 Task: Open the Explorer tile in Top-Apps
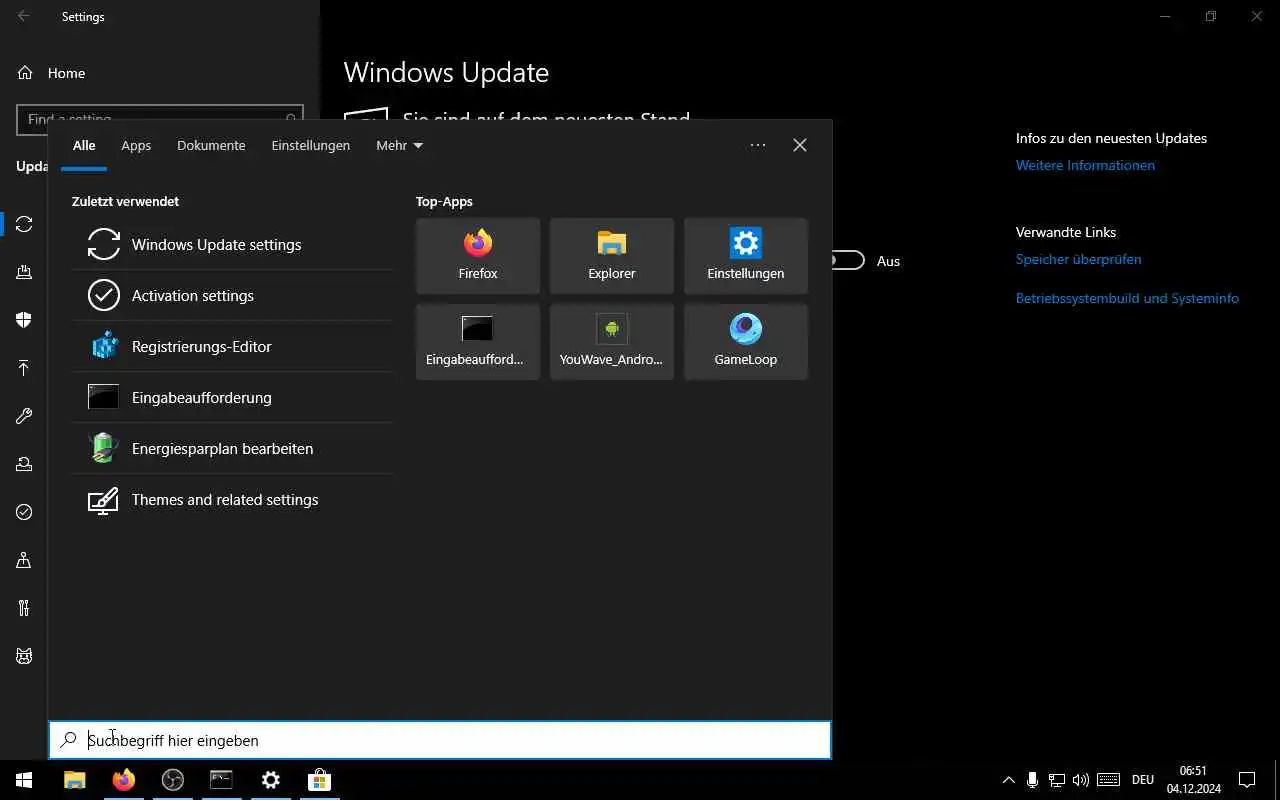point(612,256)
